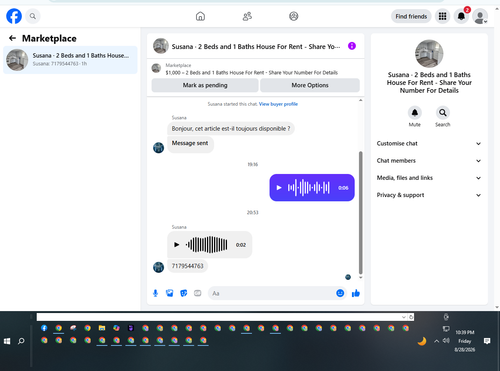Viewport: 500px width, 371px height.
Task: Open the View buyer profile link
Action: point(278,104)
